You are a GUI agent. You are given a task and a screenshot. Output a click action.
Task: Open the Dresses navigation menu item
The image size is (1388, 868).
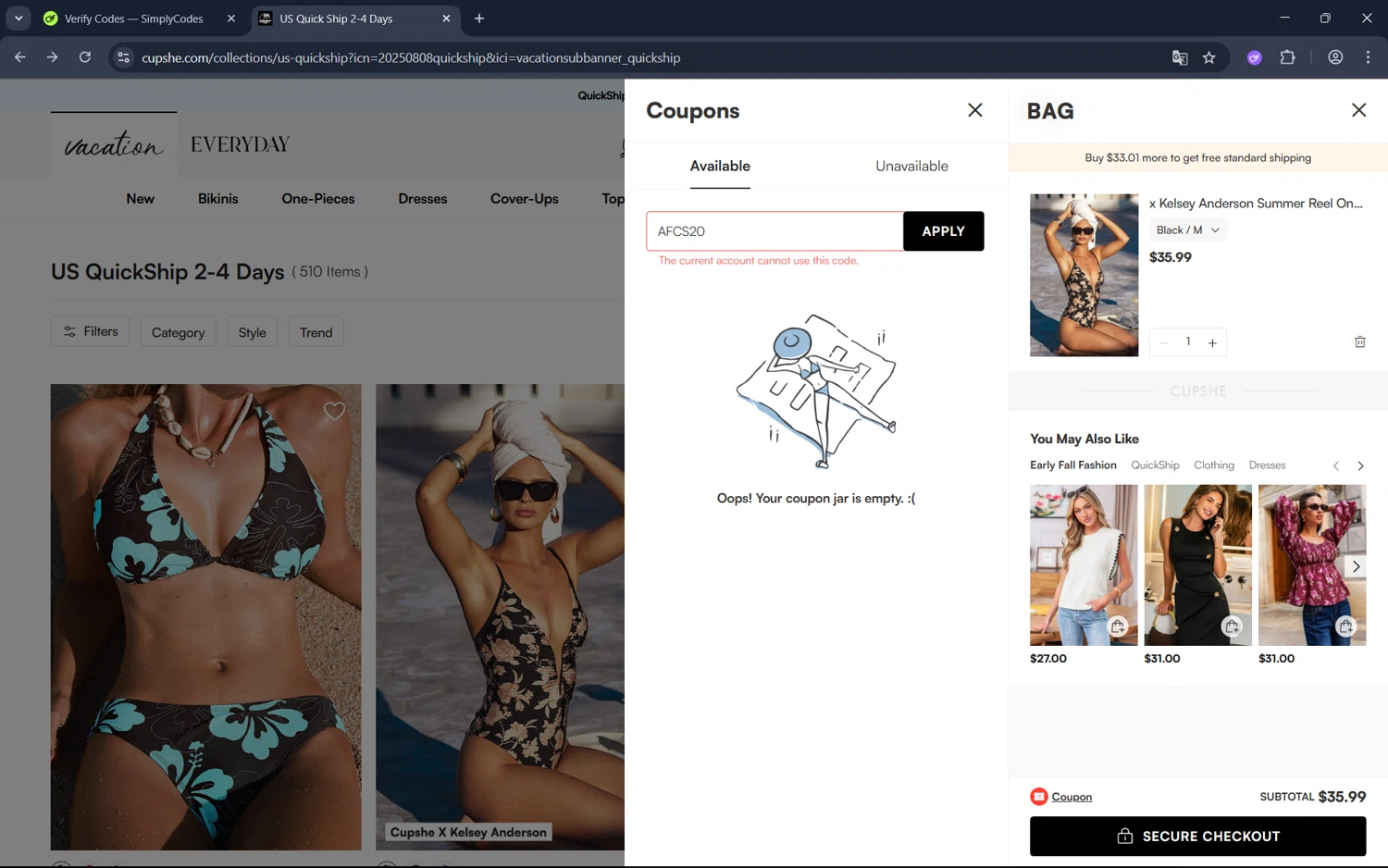tap(423, 199)
